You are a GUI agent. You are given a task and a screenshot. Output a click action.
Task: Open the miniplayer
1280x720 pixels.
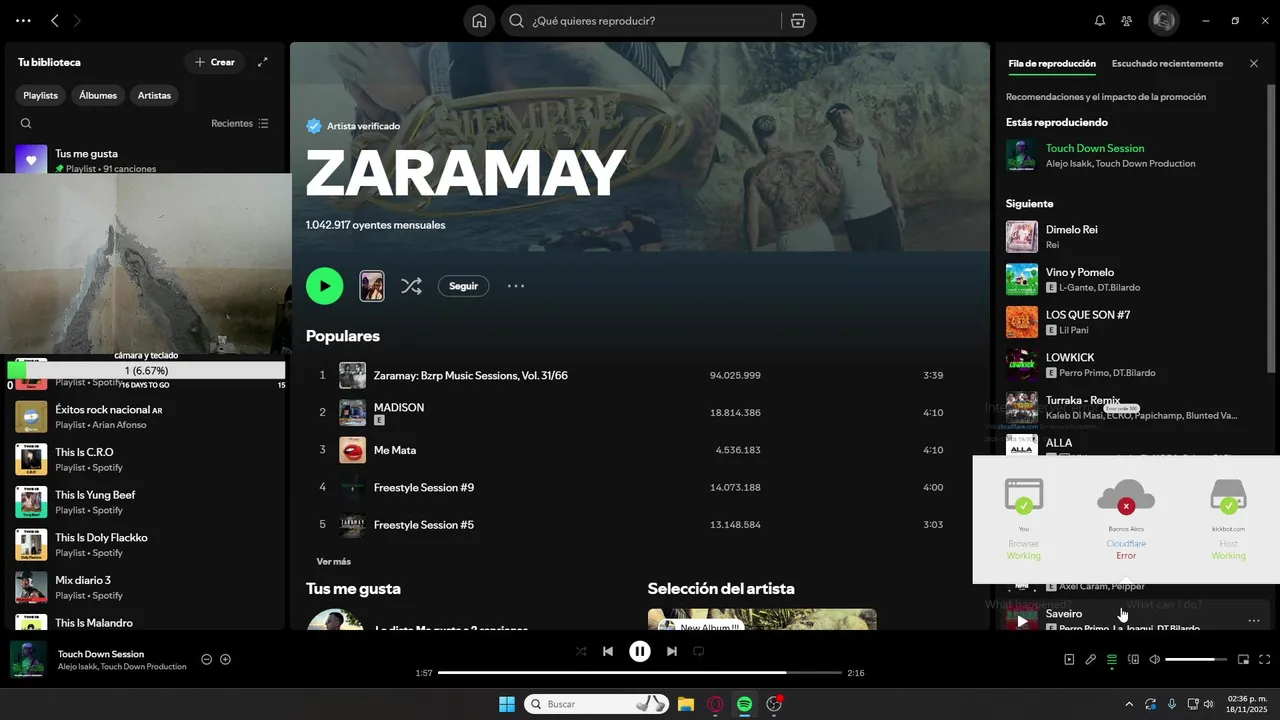point(1244,660)
